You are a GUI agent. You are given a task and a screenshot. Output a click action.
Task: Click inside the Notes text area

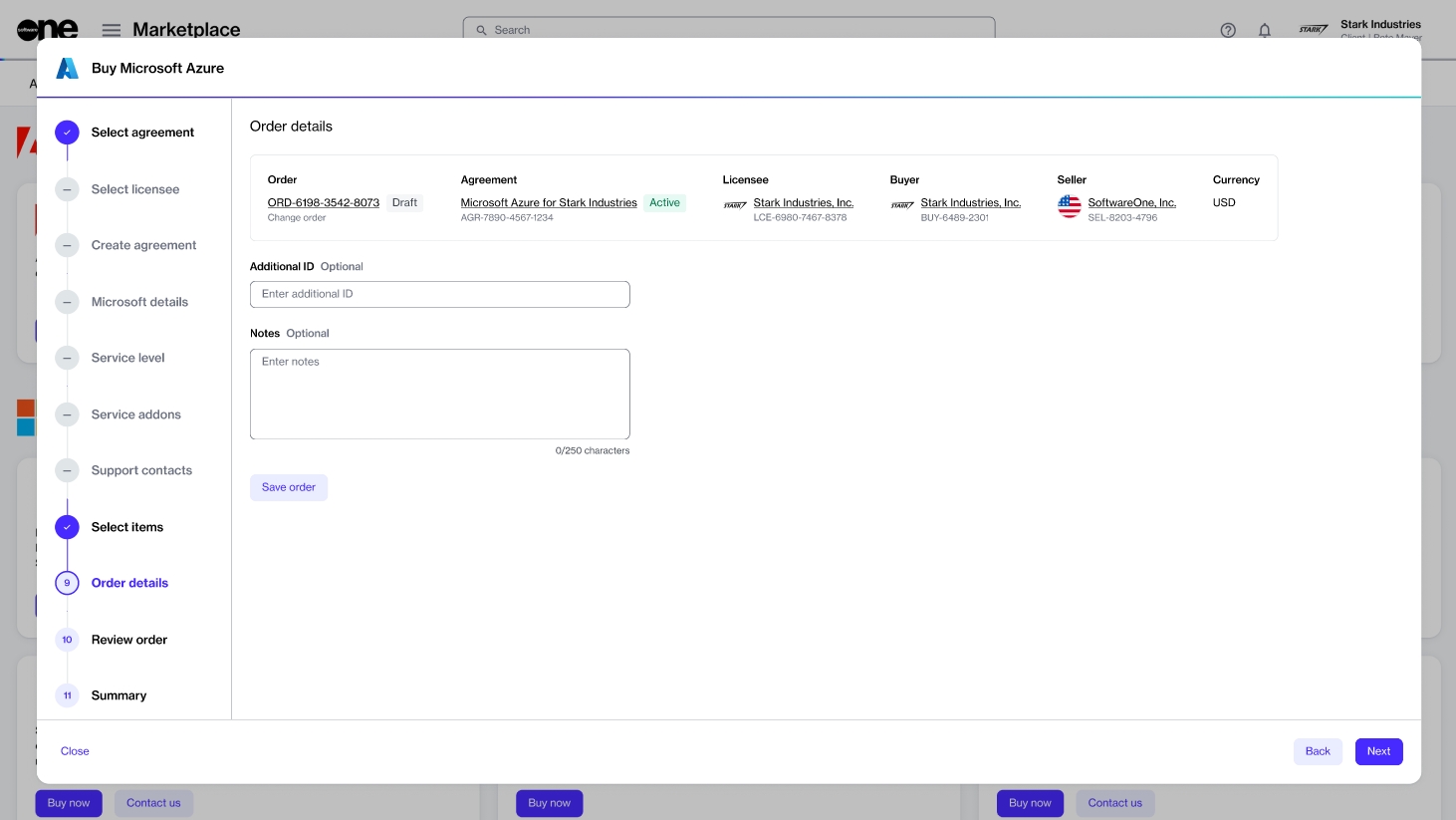[x=439, y=394]
